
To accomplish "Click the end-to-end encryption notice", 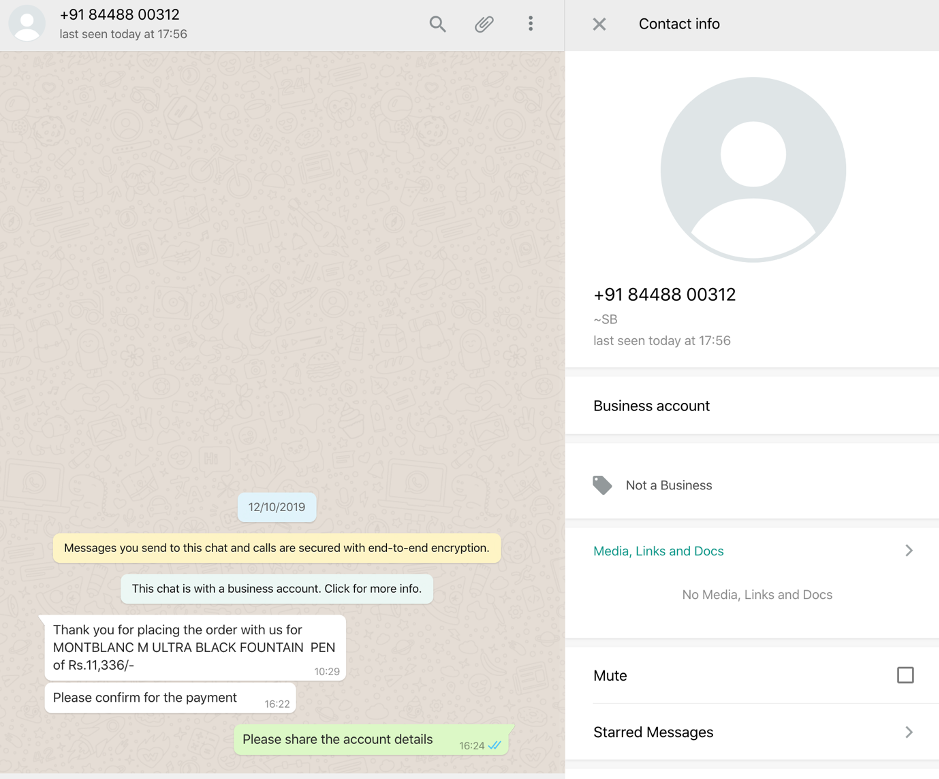I will tap(277, 548).
